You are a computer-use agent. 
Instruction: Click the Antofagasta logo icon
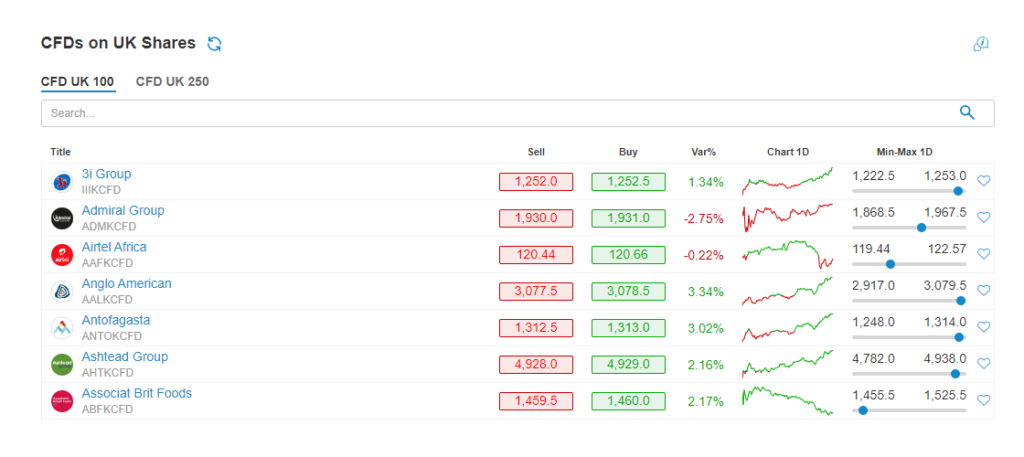pos(62,328)
